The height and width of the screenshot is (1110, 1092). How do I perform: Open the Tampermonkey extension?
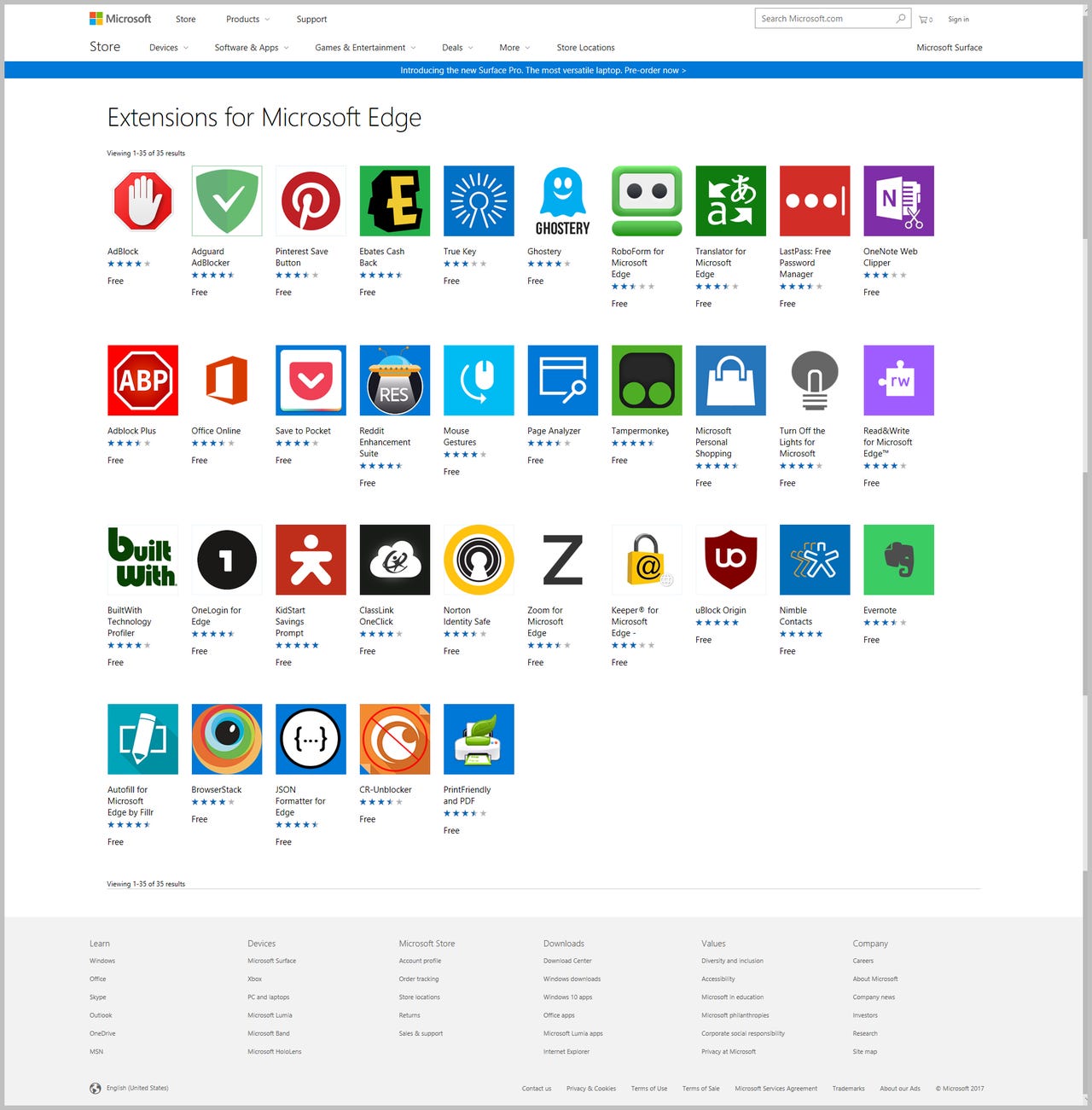[x=646, y=381]
